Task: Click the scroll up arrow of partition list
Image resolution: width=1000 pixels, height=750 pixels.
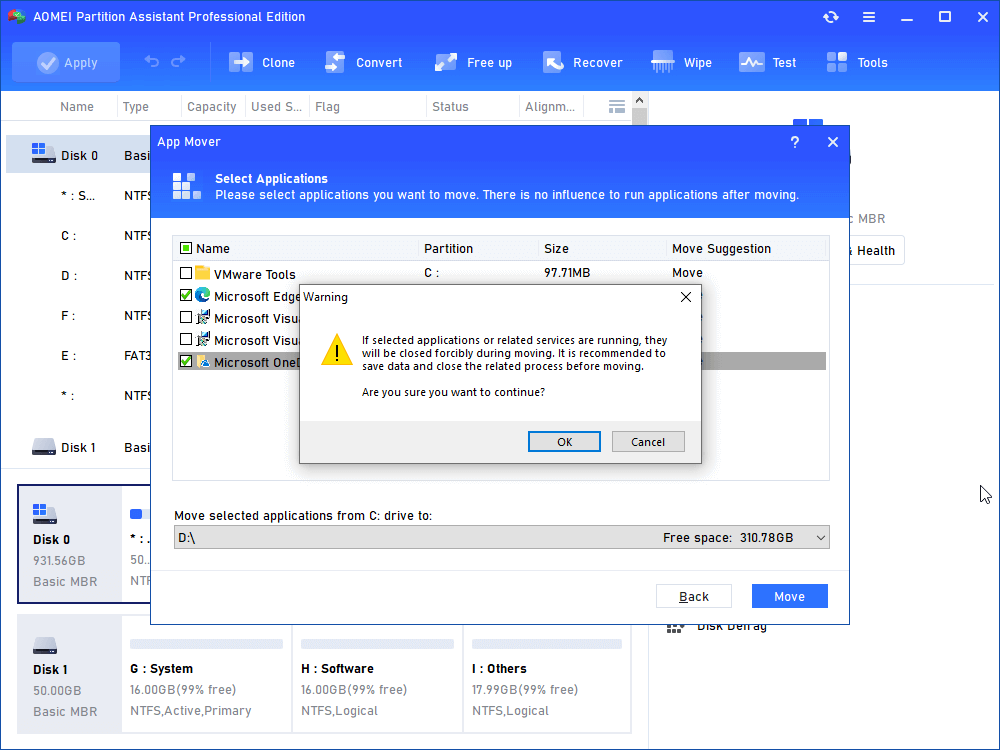Action: pyautogui.click(x=640, y=100)
